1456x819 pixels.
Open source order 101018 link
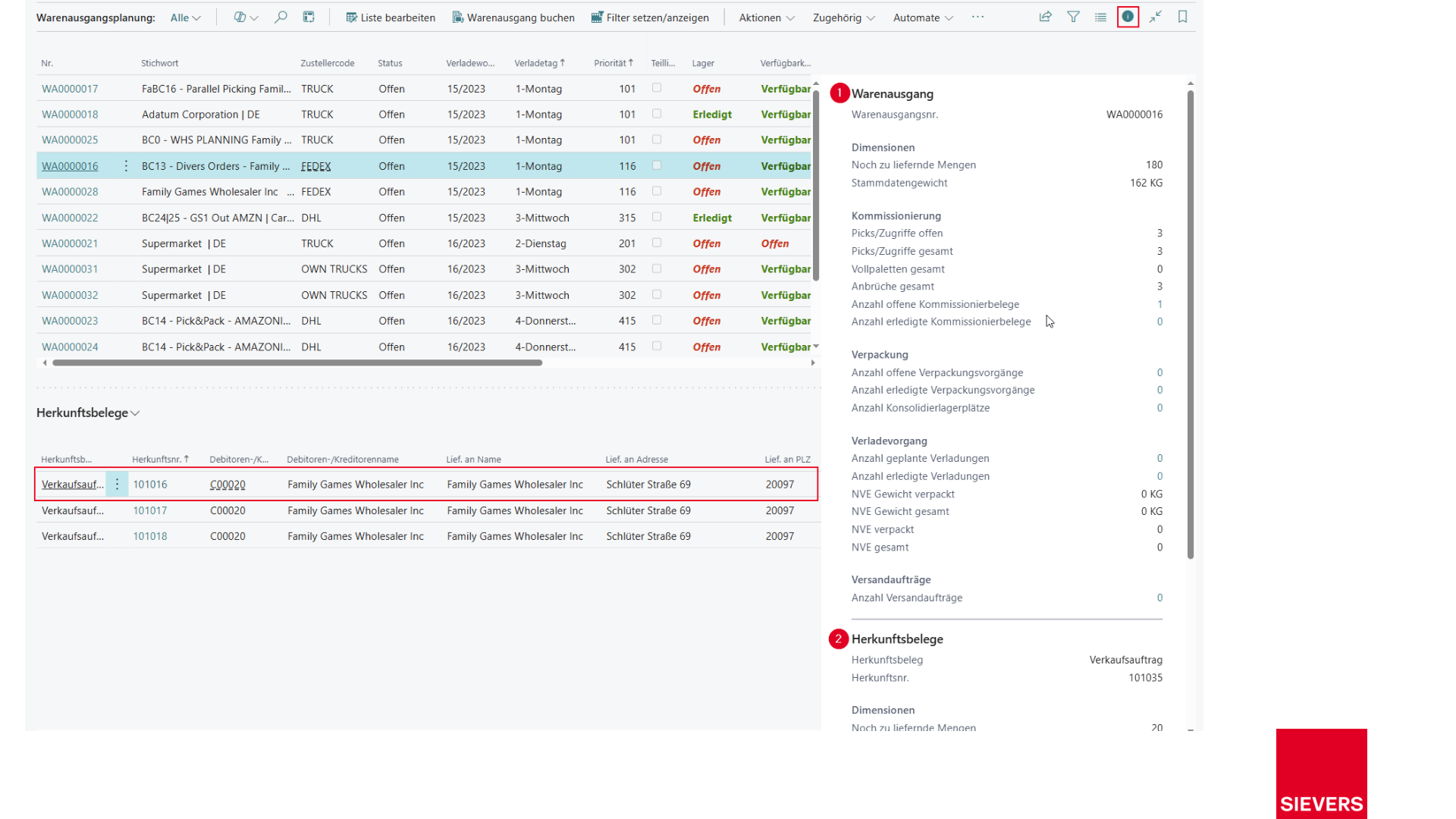(x=150, y=536)
